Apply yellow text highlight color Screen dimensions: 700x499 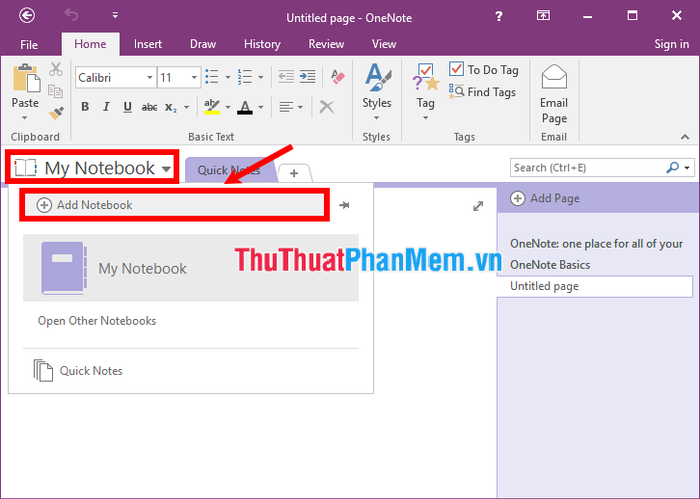tap(212, 107)
